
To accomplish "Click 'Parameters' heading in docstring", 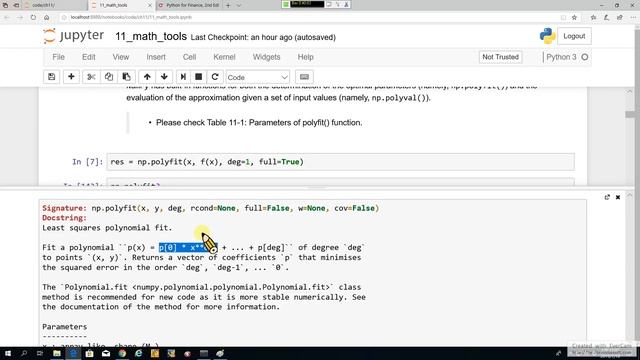I will 64,327.
